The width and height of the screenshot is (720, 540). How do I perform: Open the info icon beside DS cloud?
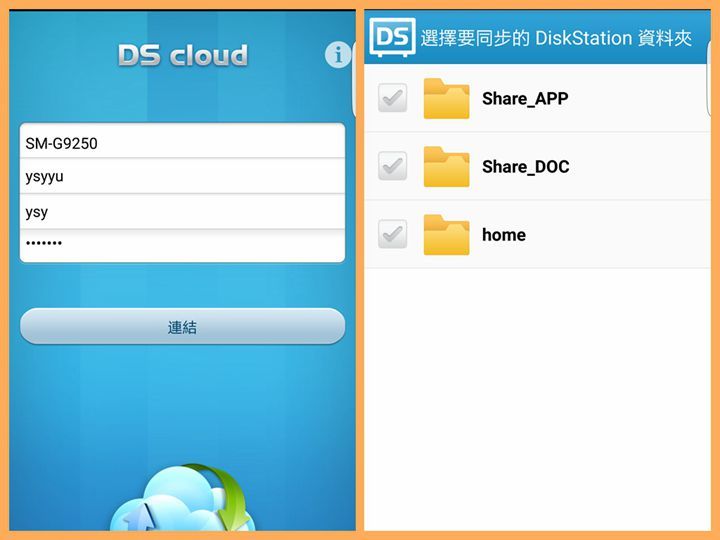338,55
